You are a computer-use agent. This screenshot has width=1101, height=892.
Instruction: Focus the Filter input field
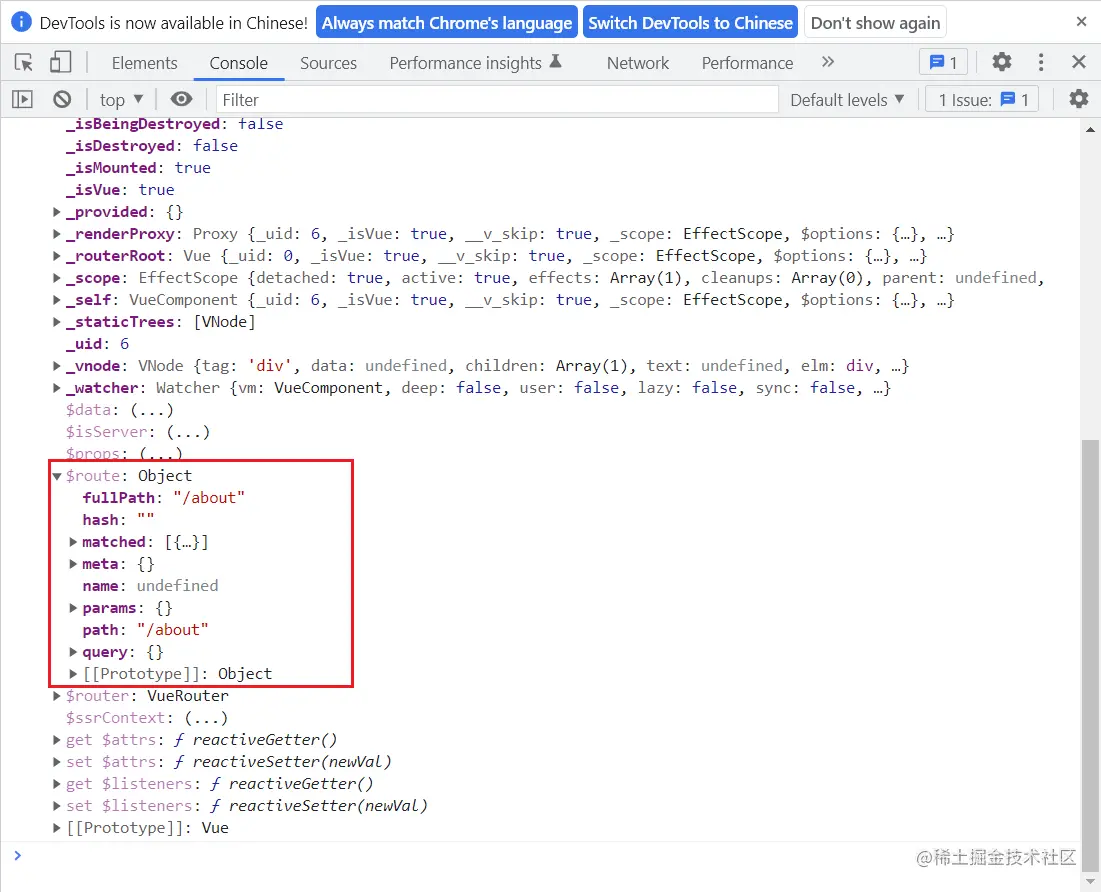pyautogui.click(x=497, y=100)
